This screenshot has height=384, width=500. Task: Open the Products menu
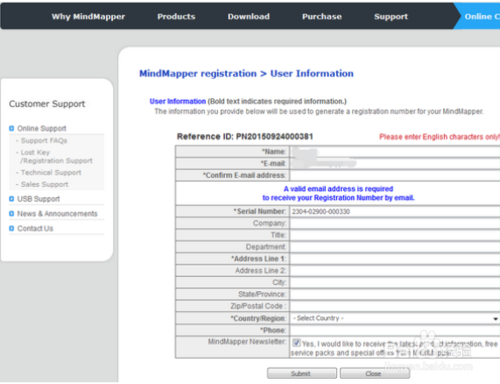point(176,17)
